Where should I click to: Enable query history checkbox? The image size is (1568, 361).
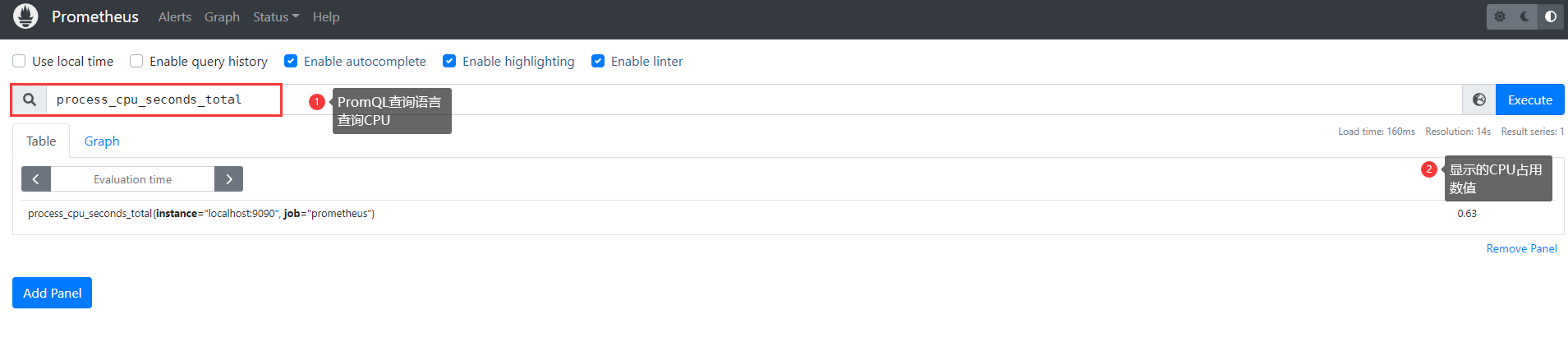pos(136,61)
